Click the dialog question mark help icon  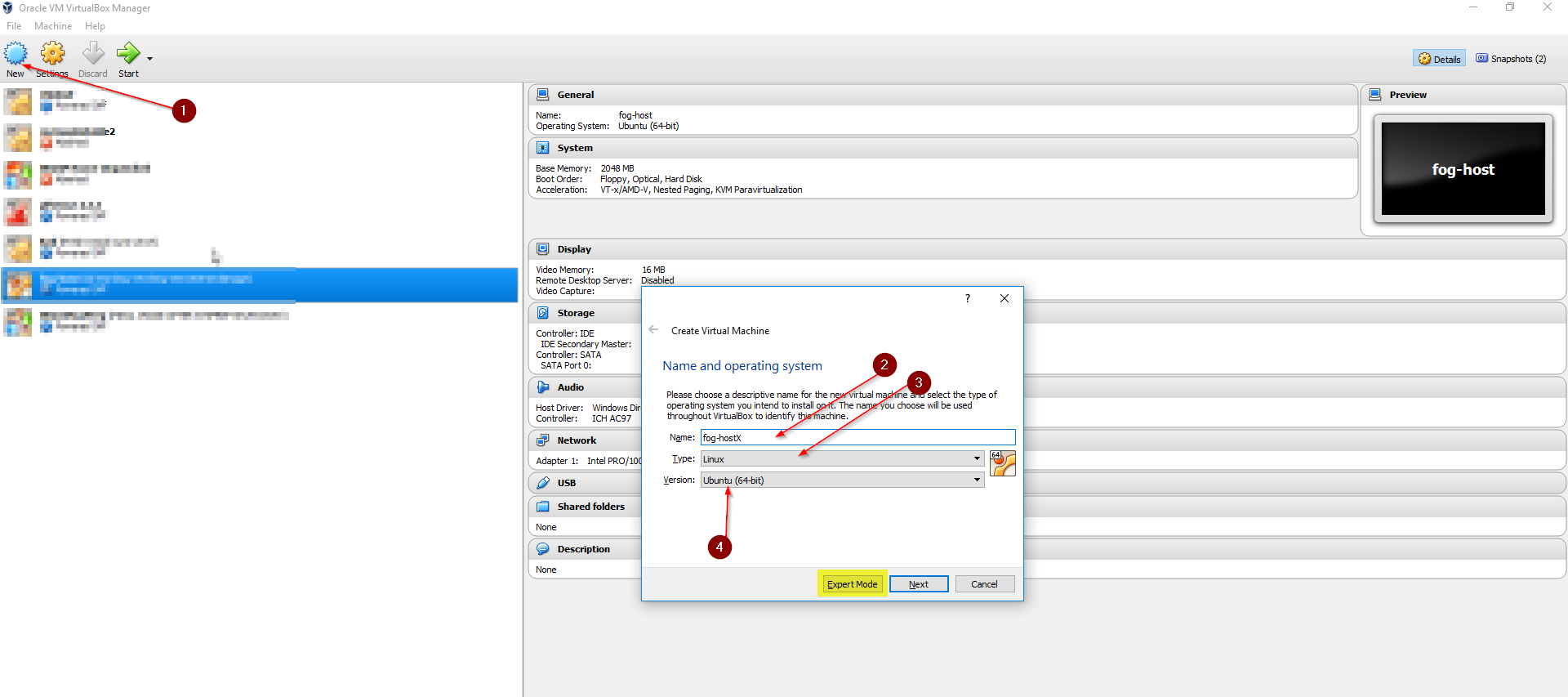click(968, 298)
